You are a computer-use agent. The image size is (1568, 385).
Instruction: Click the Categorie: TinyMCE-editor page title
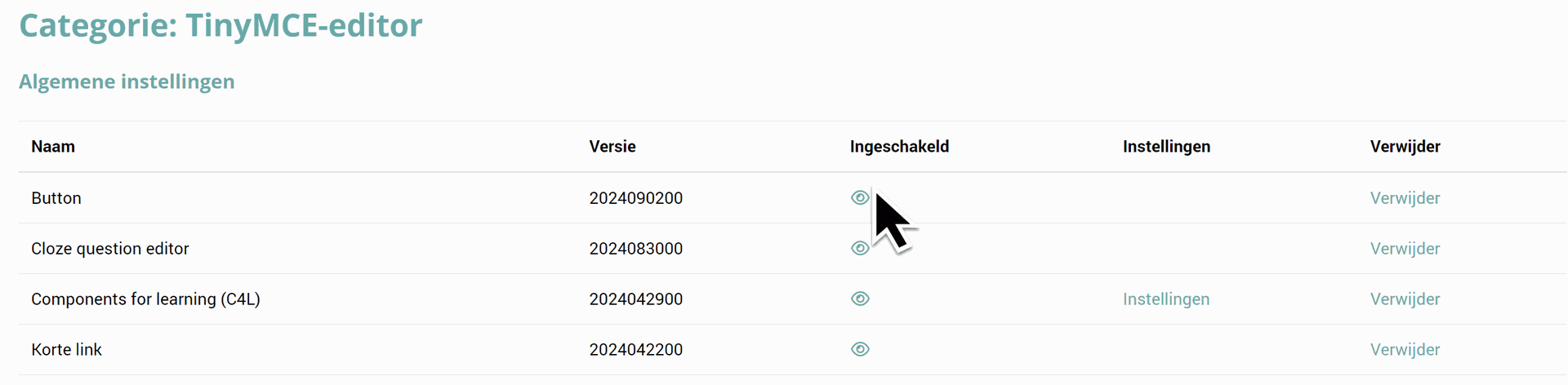tap(220, 26)
